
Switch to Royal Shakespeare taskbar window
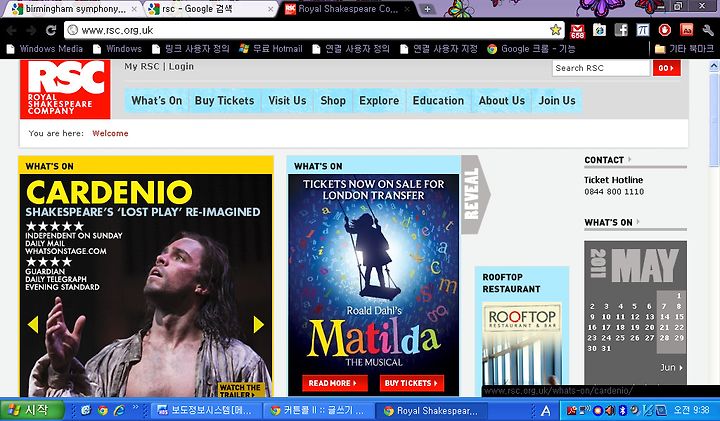pyautogui.click(x=431, y=410)
